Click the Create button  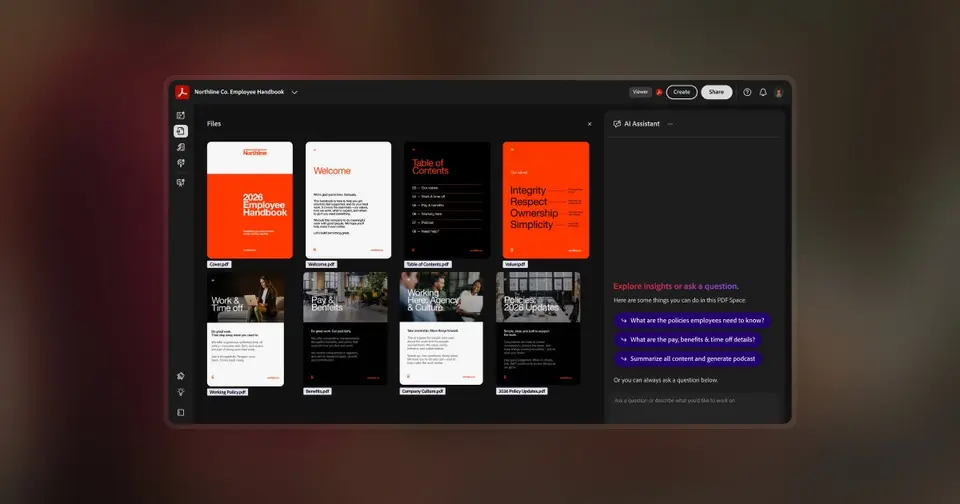(x=681, y=92)
